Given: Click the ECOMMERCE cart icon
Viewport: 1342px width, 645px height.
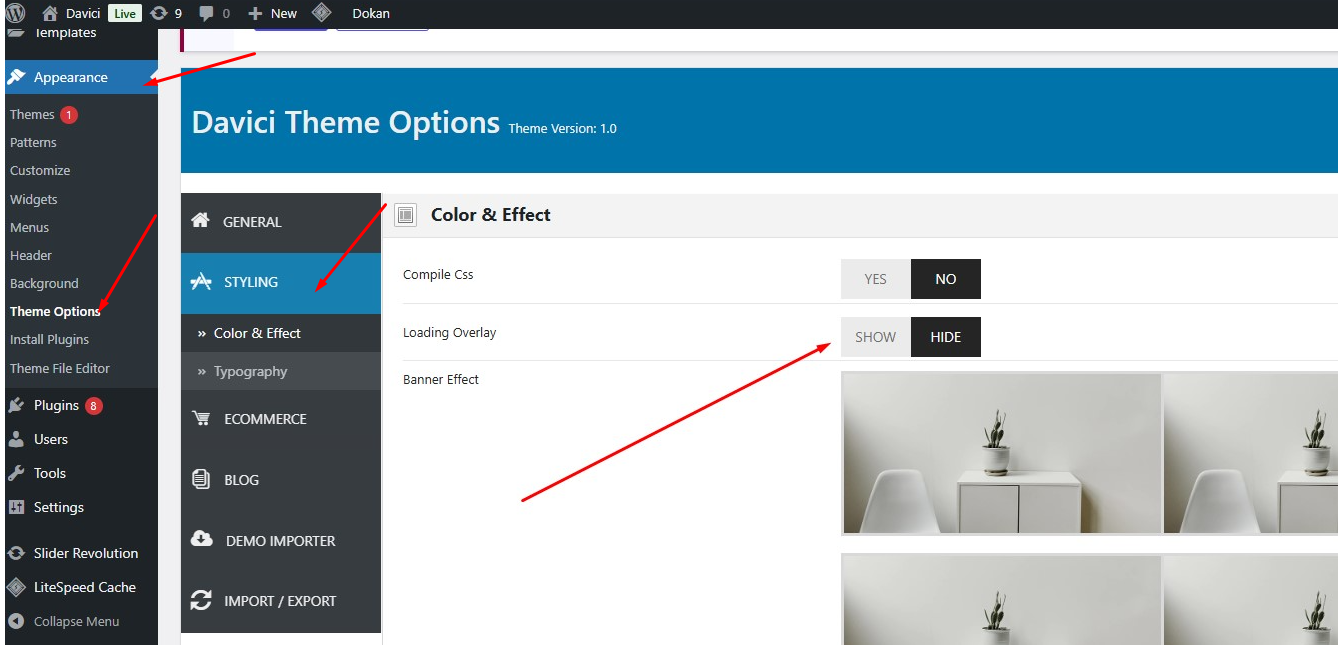Looking at the screenshot, I should [201, 419].
